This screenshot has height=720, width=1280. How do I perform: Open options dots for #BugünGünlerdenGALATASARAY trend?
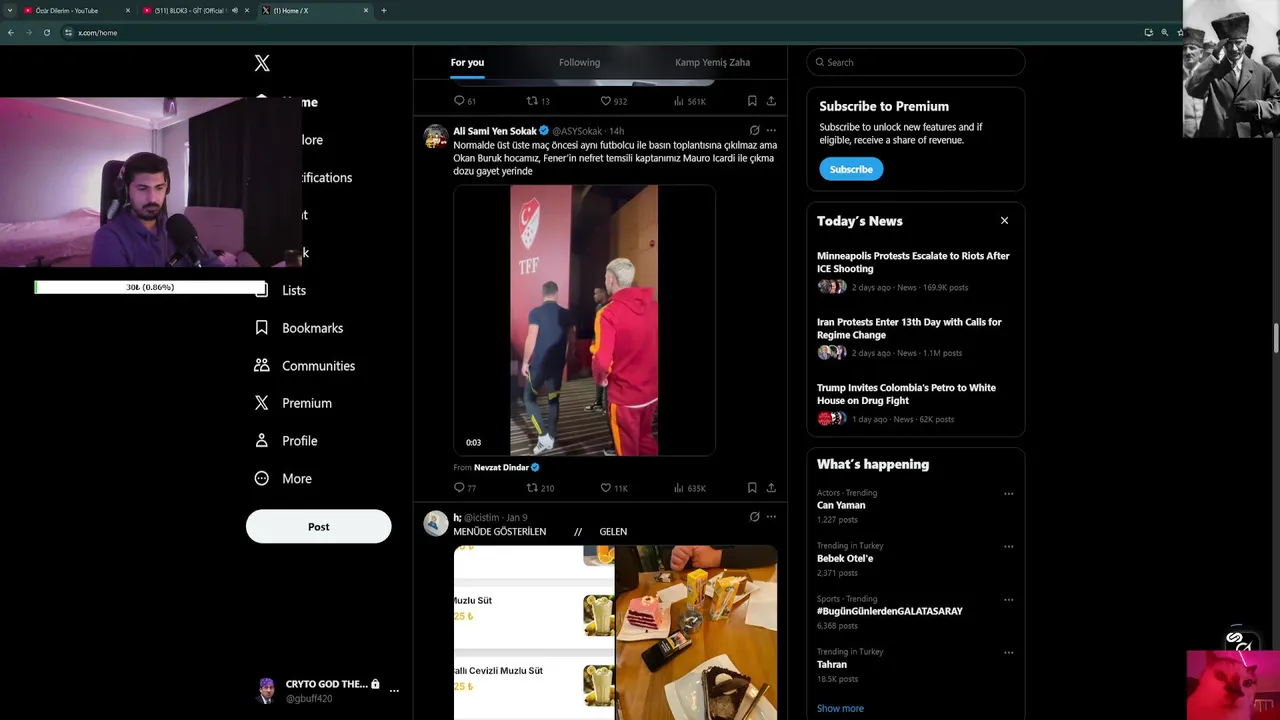coord(1008,600)
